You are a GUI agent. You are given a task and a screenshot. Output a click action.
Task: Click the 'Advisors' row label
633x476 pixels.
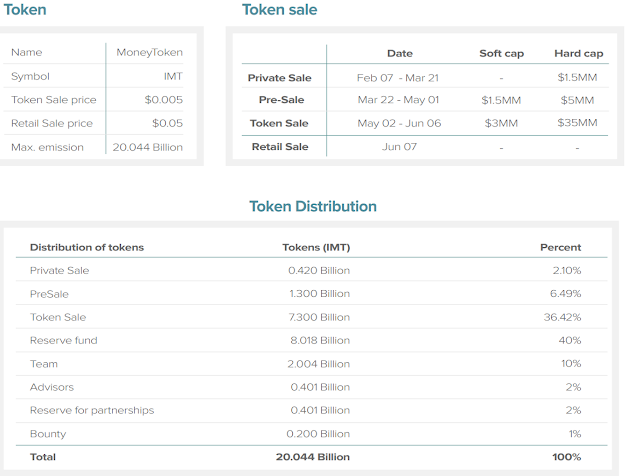(x=52, y=387)
